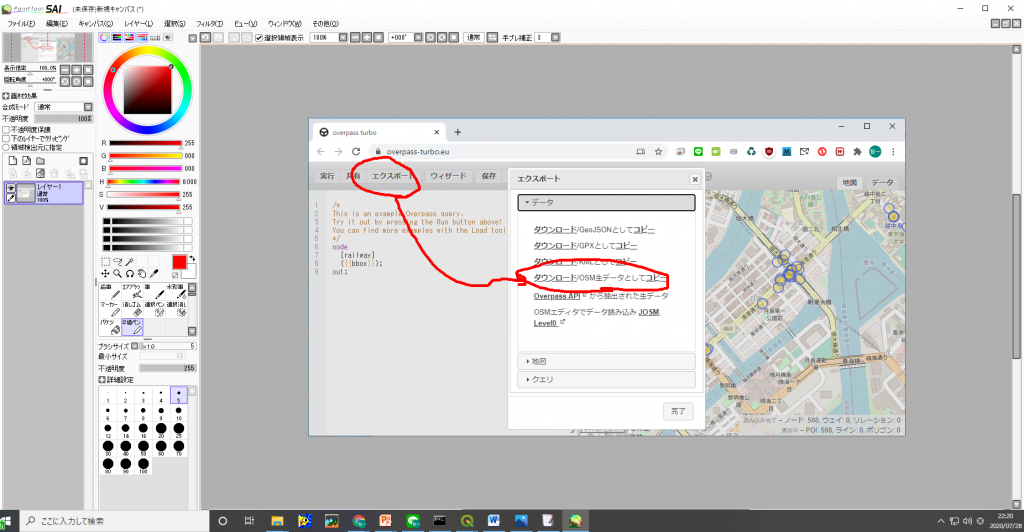Toggle visibility eye of Layer 1

point(11,188)
